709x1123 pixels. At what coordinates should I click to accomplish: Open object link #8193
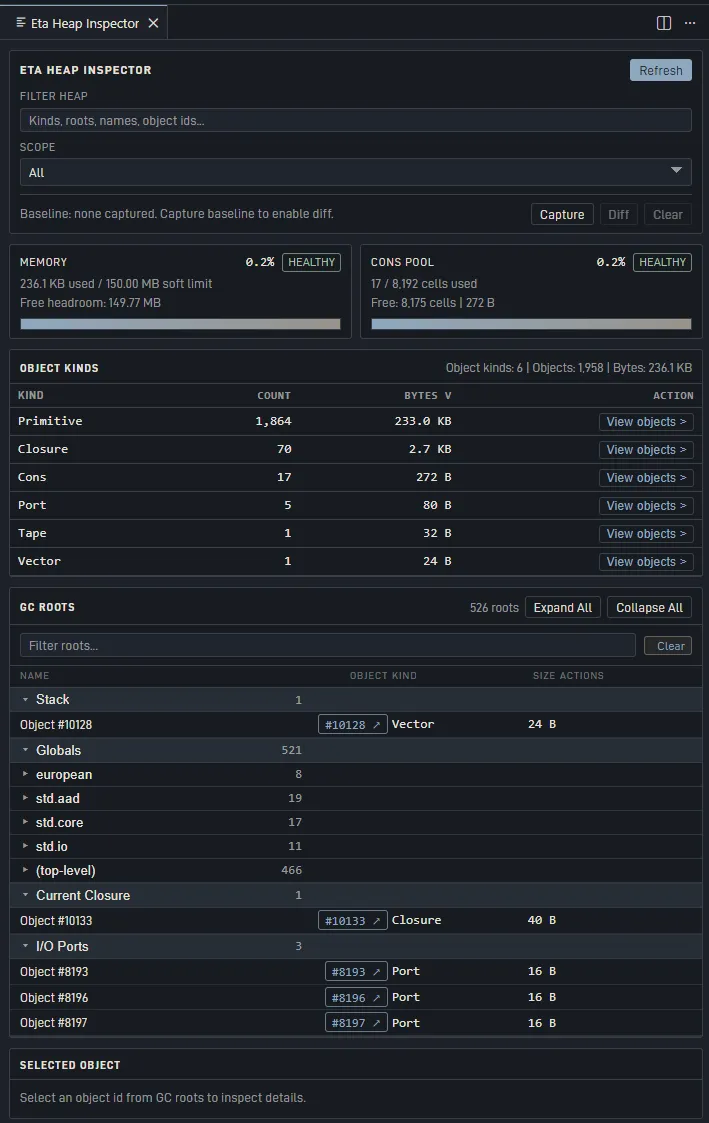[x=356, y=972]
